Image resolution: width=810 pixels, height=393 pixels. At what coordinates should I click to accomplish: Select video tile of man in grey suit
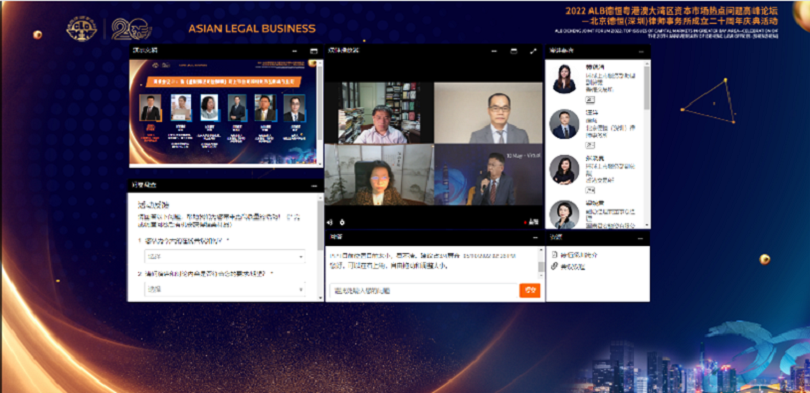point(489,113)
